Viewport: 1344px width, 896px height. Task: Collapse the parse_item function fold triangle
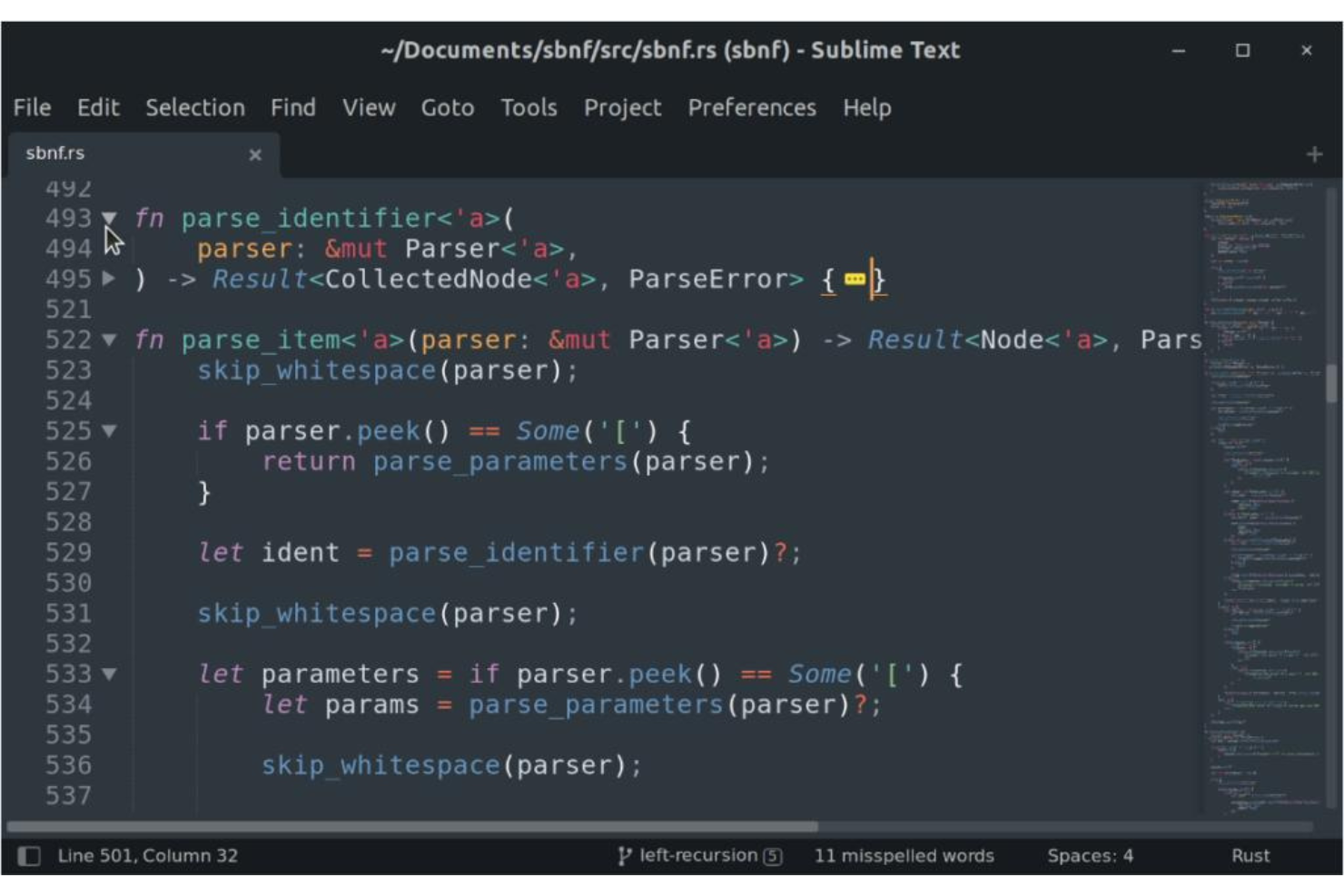tap(108, 340)
